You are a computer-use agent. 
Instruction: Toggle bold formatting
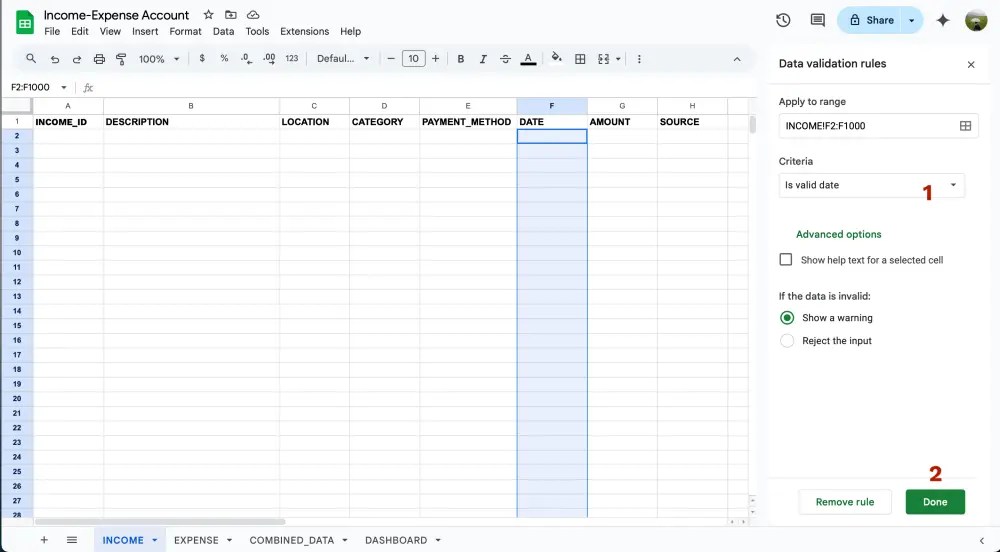[x=461, y=59]
